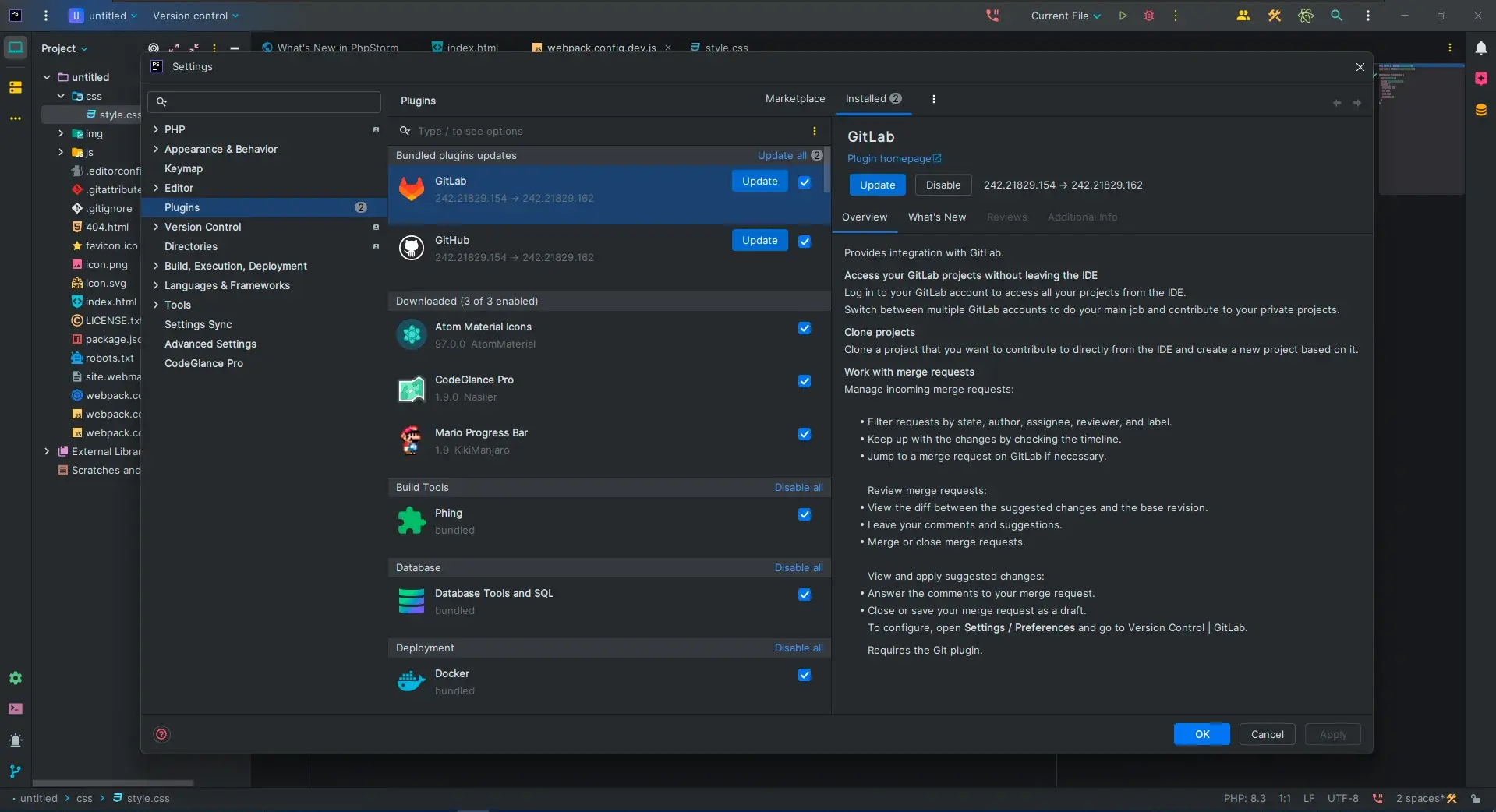
Task: Expand the Appearance & Behavior settings section
Action: [156, 149]
